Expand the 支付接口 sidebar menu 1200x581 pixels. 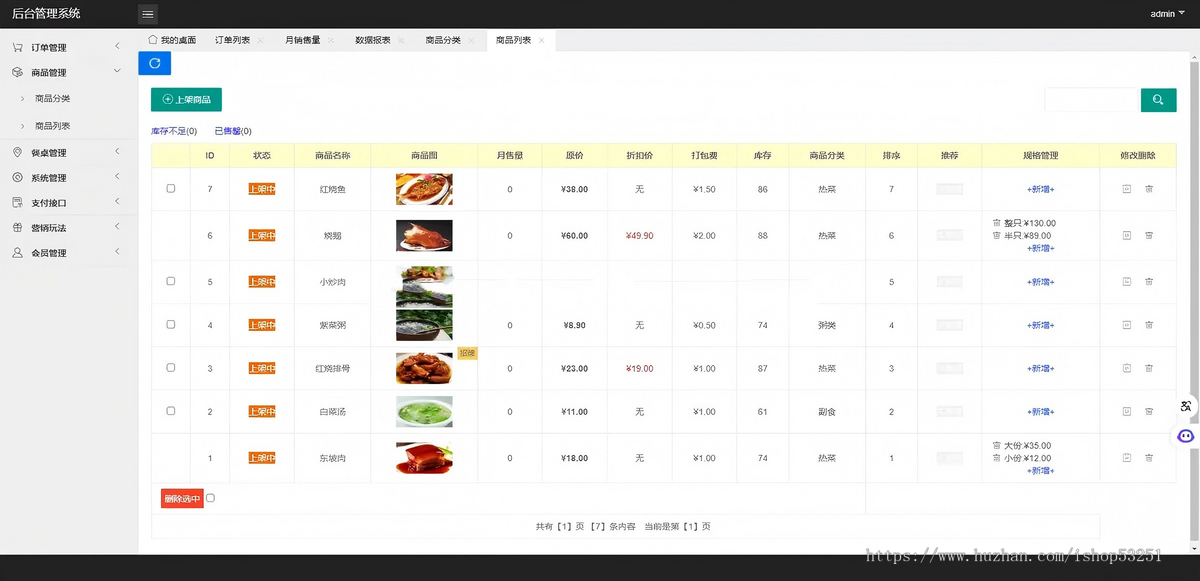tap(68, 203)
